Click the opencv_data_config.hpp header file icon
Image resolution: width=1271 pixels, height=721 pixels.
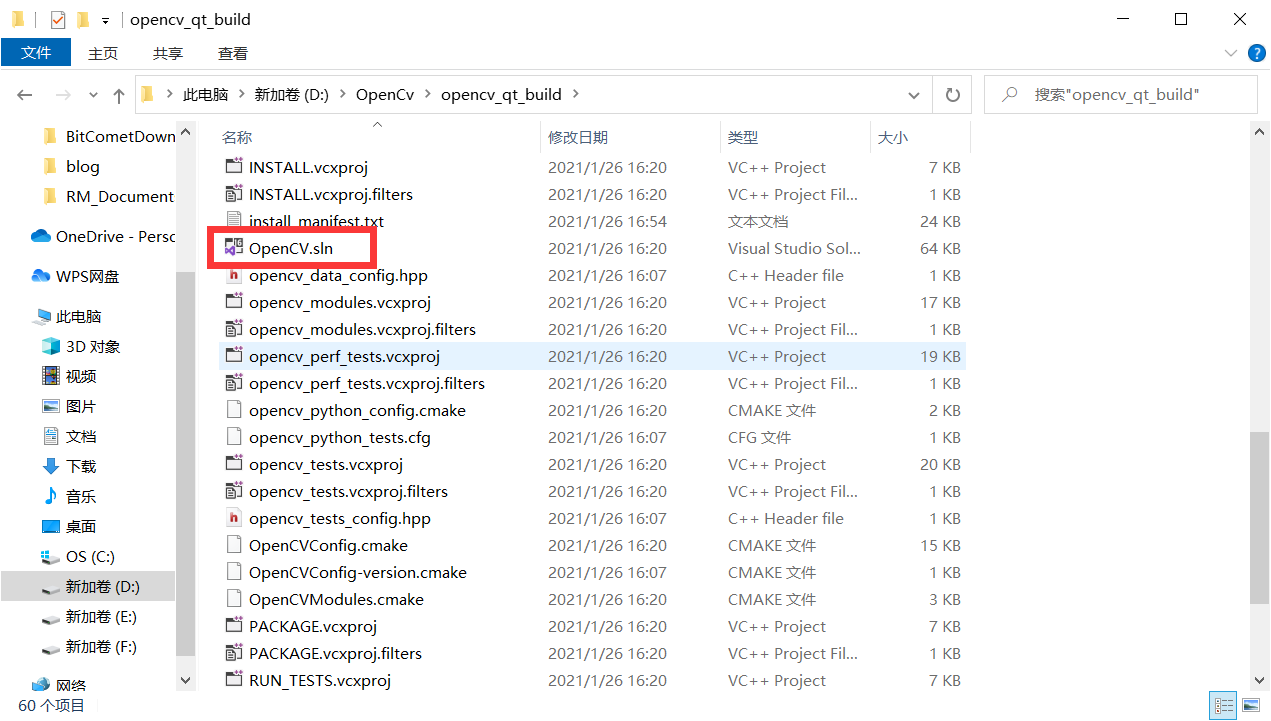pyautogui.click(x=234, y=275)
